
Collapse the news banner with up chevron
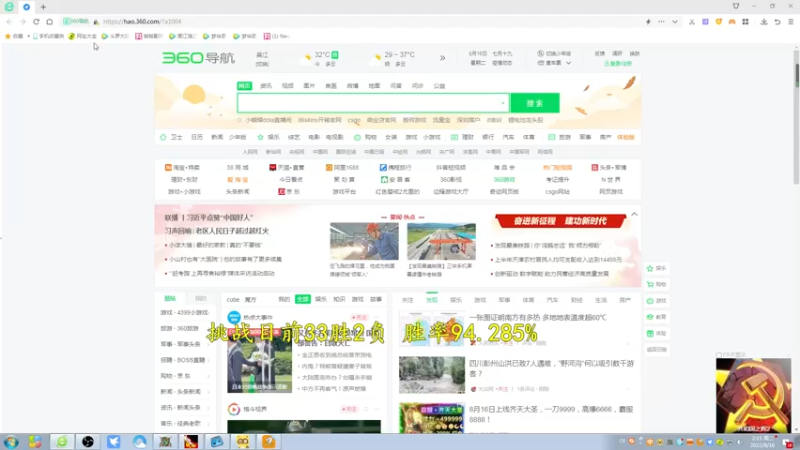pos(634,214)
